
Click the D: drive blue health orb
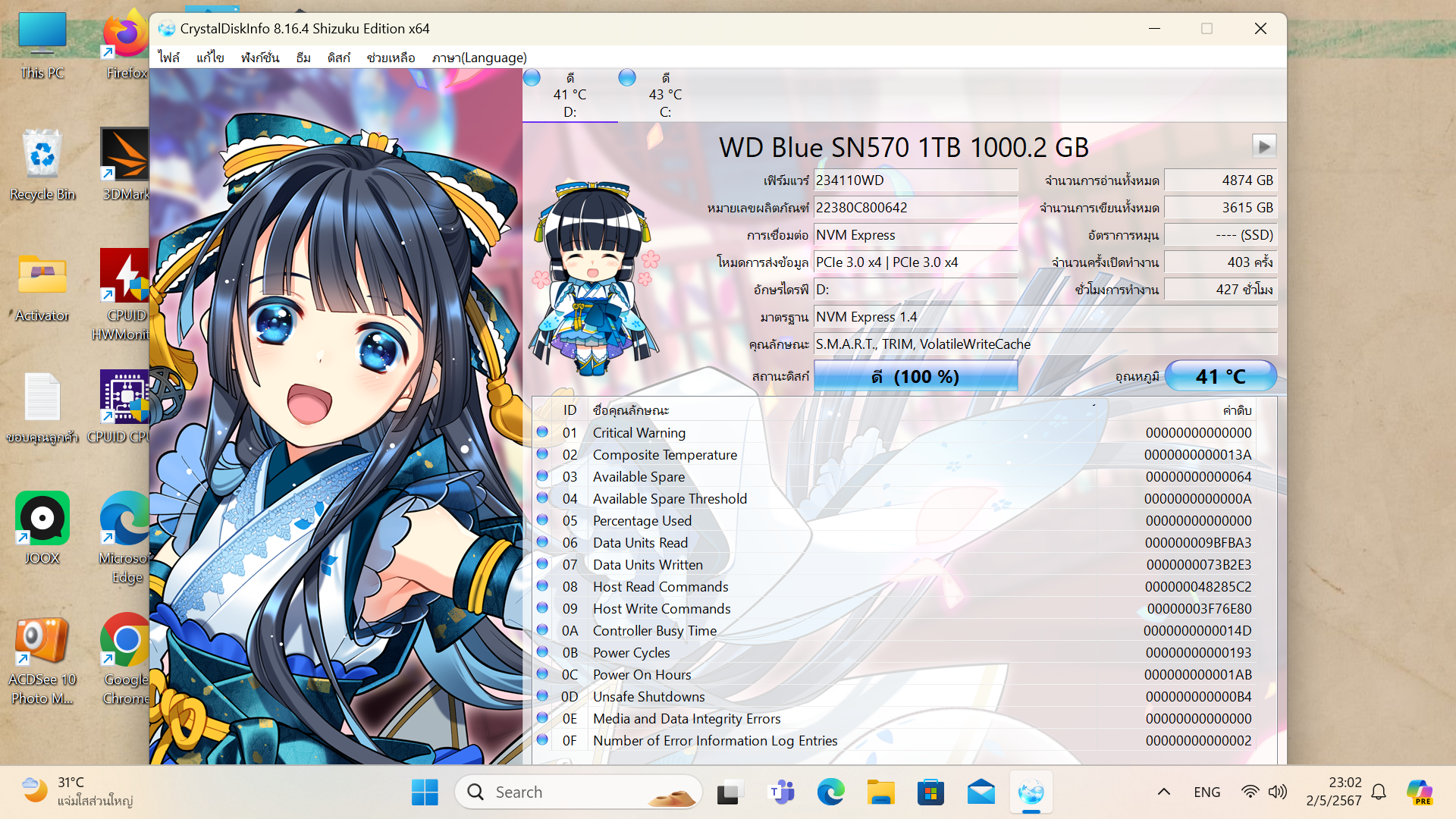pos(532,77)
